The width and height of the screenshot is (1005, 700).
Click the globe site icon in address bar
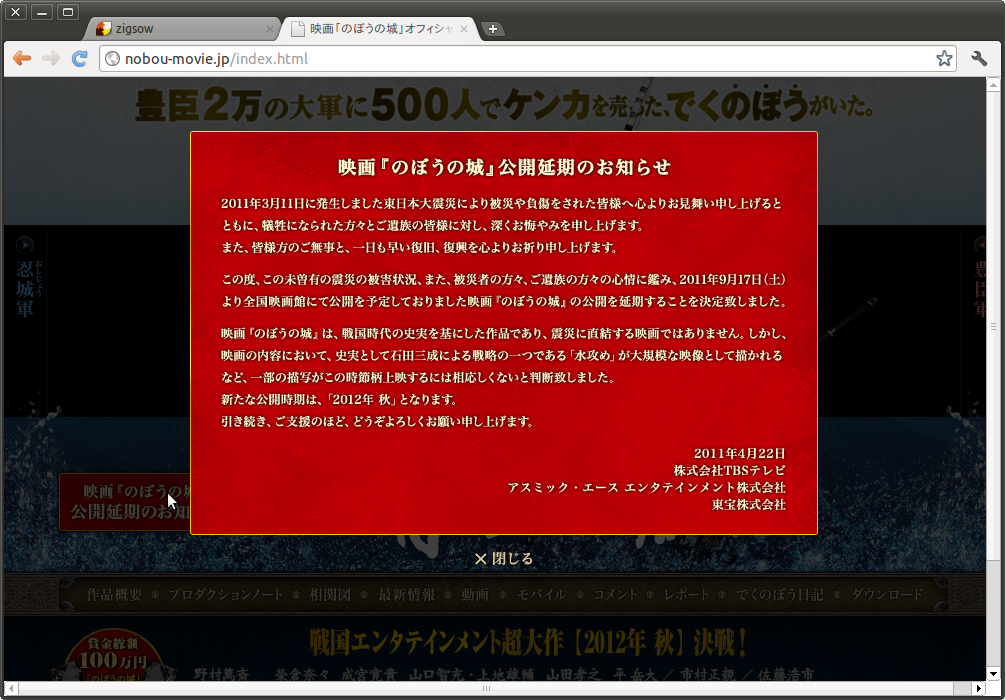click(x=112, y=59)
